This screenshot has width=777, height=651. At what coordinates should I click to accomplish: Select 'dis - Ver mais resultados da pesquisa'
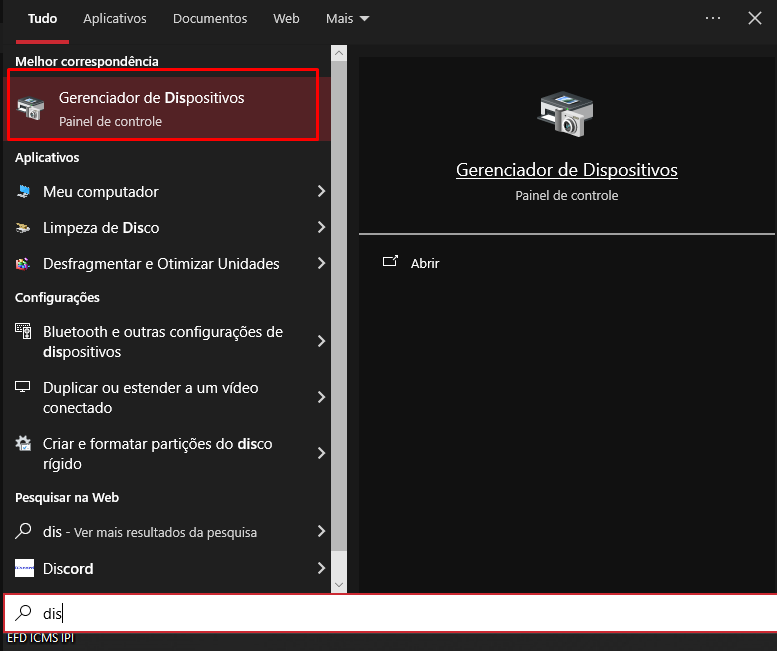click(x=167, y=532)
